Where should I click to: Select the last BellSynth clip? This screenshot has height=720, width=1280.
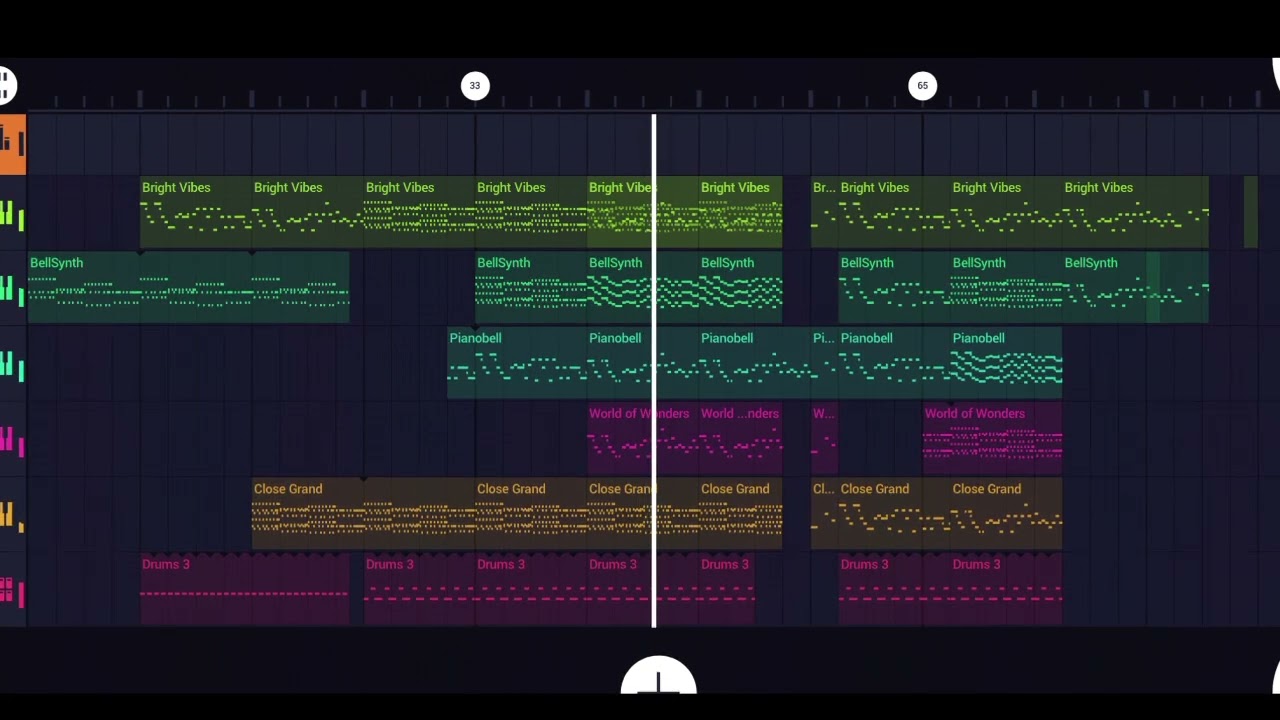[x=1136, y=288]
